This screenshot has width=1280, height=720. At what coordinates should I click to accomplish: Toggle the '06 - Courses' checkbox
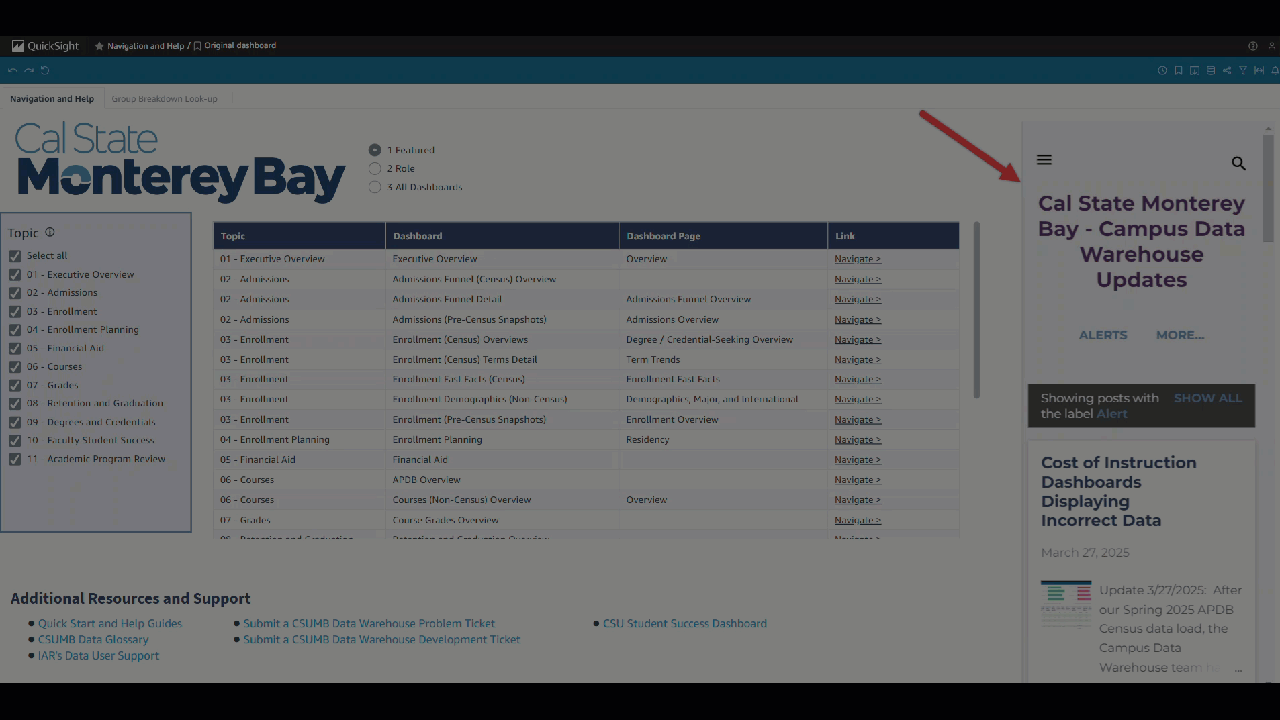tap(15, 367)
